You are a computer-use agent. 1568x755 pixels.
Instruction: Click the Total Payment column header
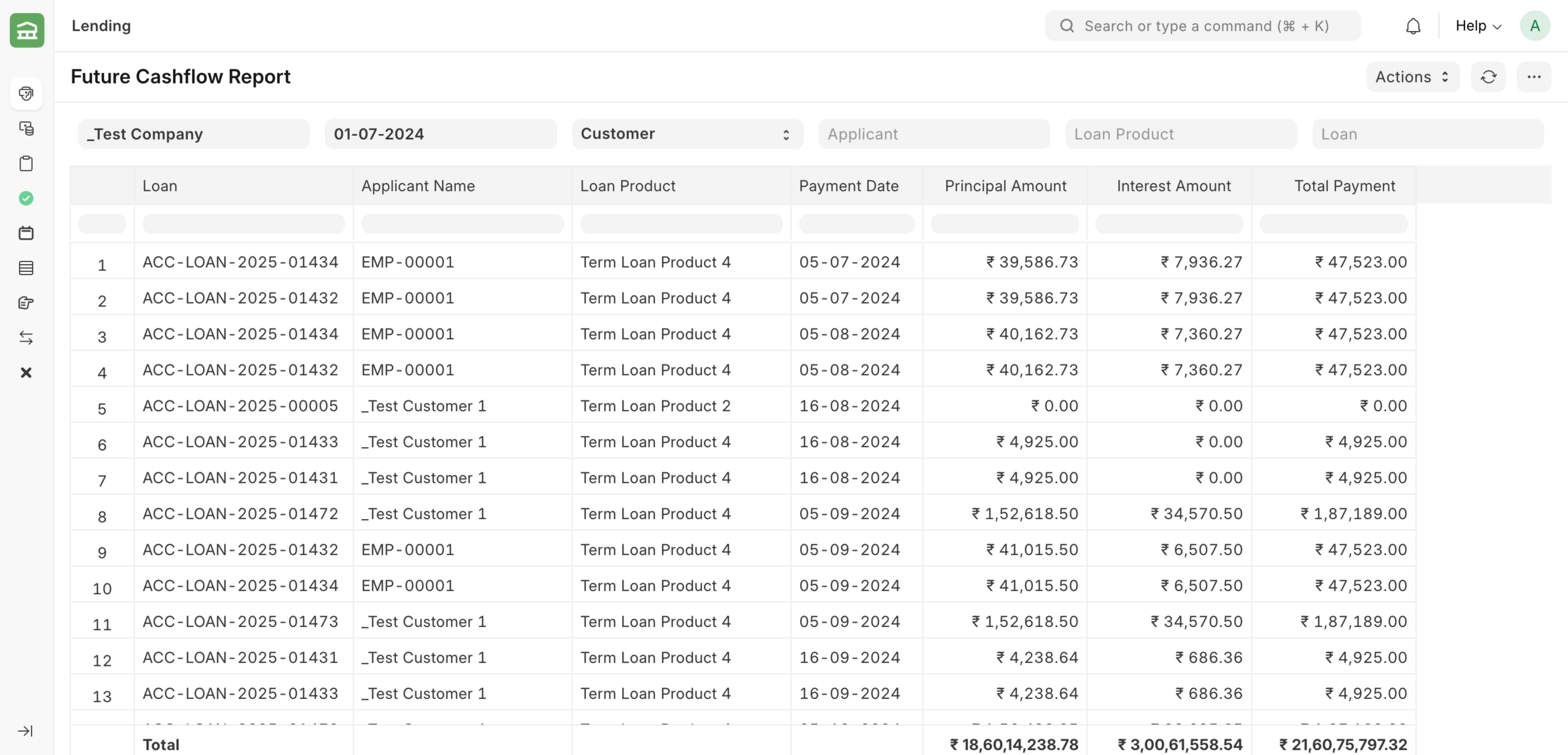pyautogui.click(x=1334, y=186)
